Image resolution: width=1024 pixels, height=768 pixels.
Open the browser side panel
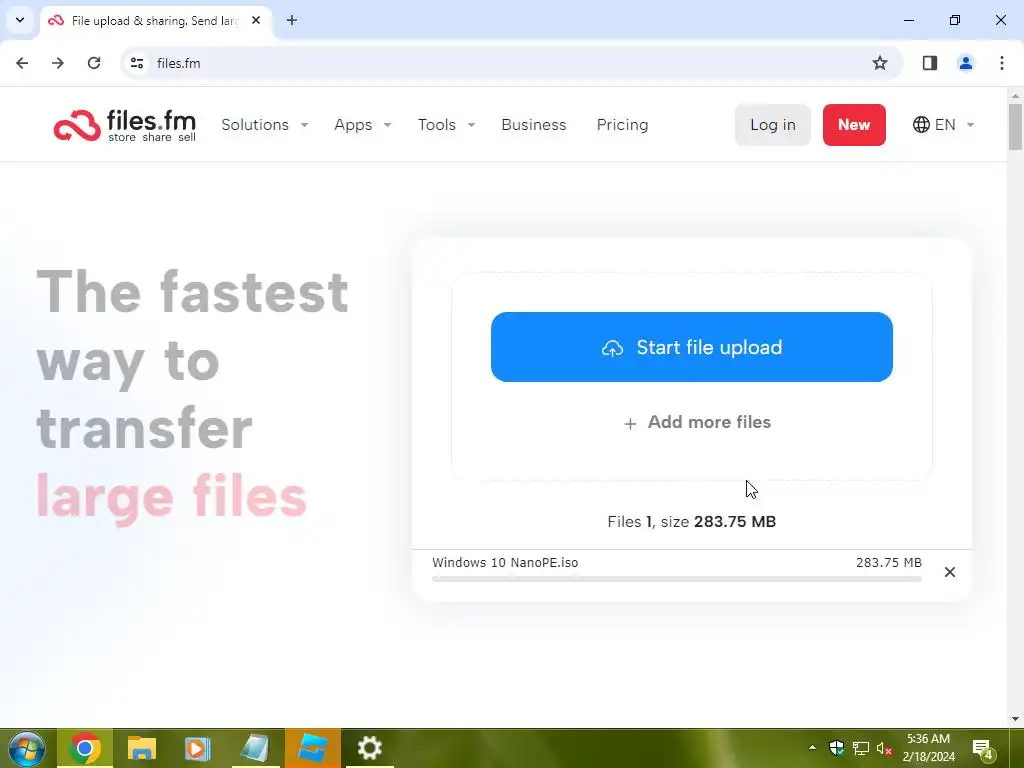[930, 63]
